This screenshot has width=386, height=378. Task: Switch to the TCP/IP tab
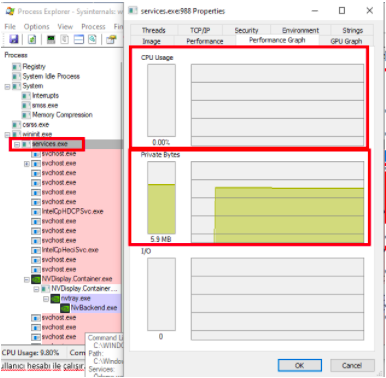pyautogui.click(x=200, y=30)
